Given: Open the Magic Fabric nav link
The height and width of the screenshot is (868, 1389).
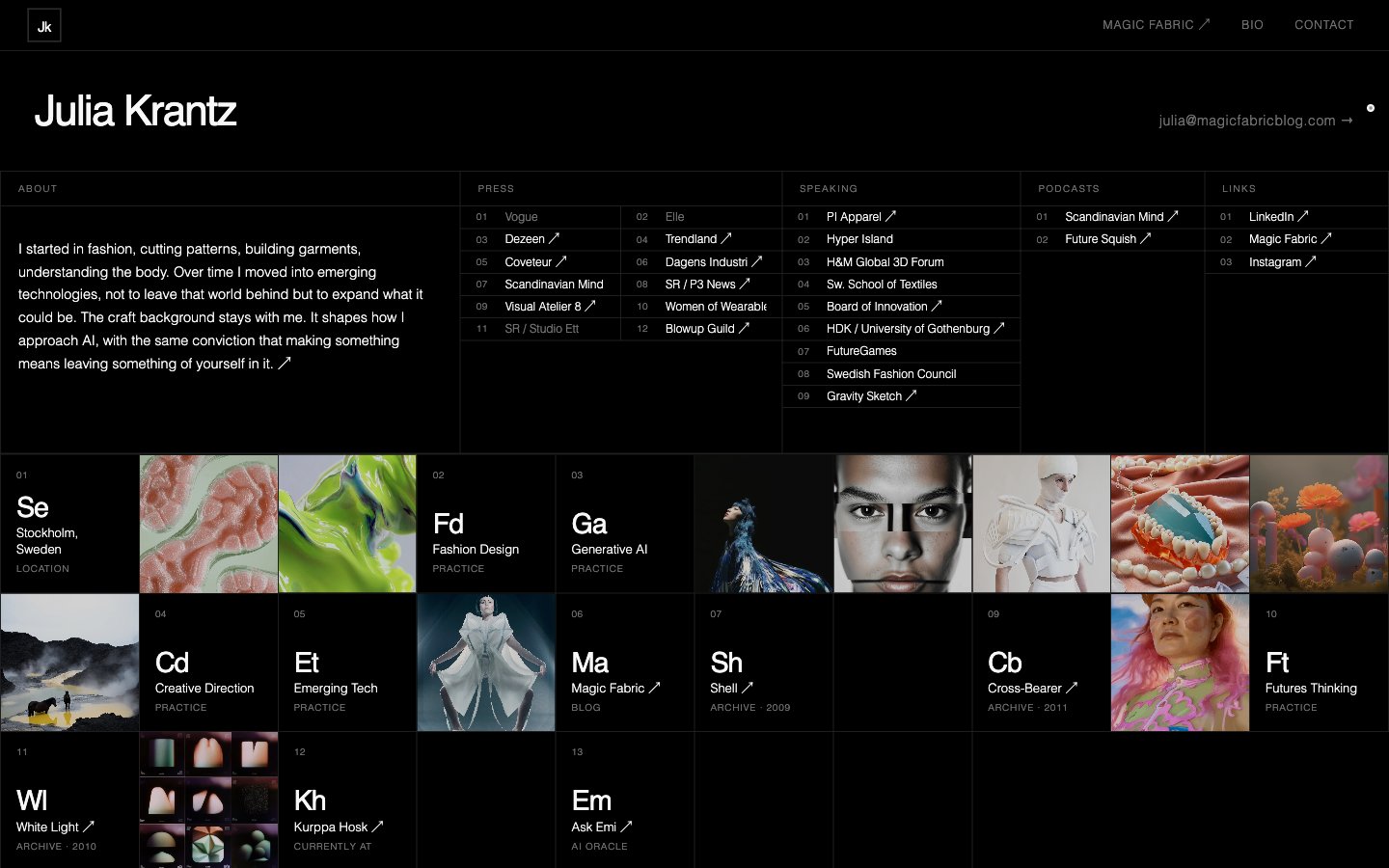Looking at the screenshot, I should [1156, 25].
